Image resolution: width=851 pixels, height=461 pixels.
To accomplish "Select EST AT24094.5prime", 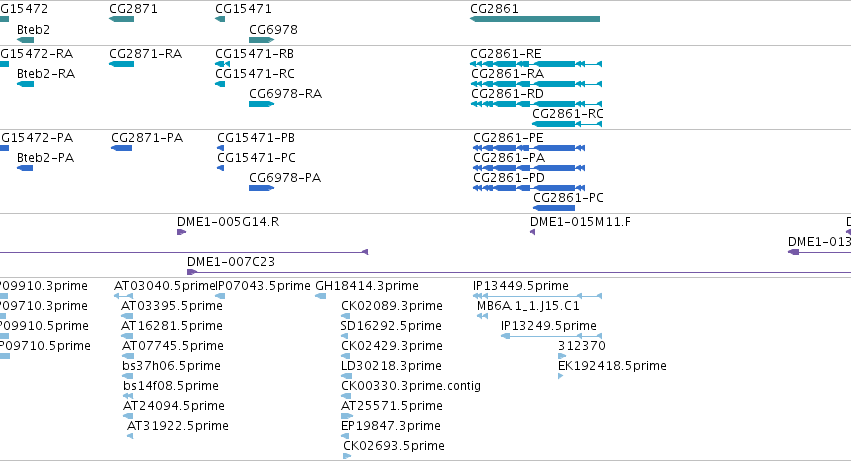I will 174,407.
